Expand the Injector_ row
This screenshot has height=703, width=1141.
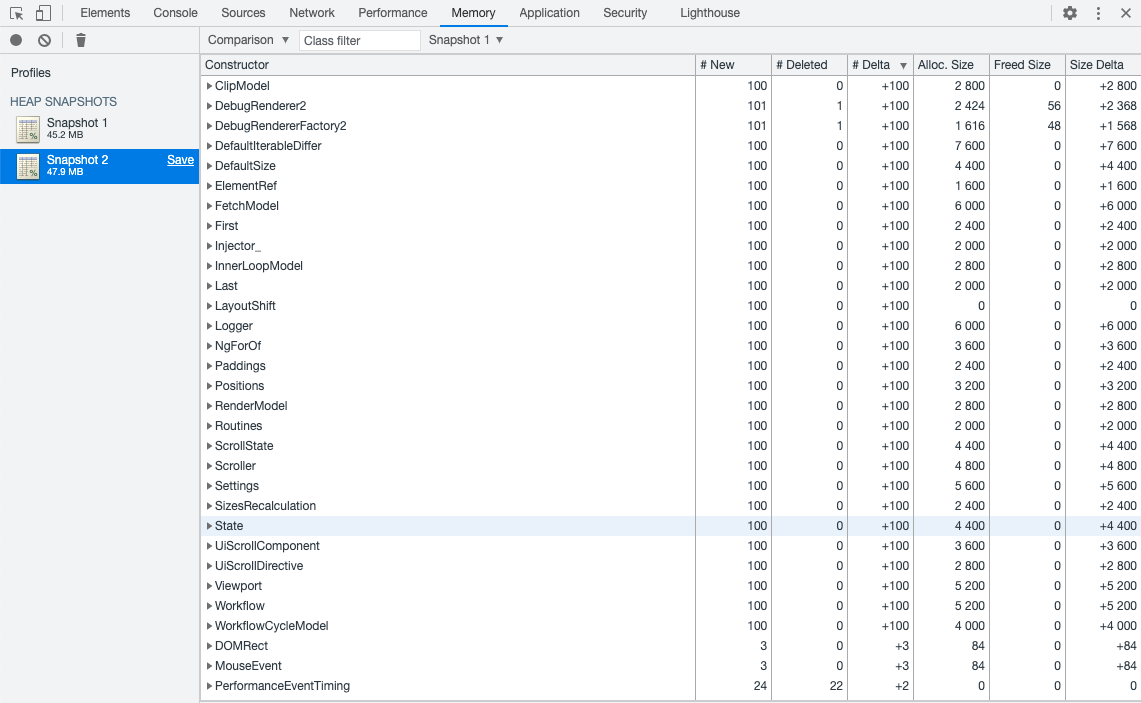(x=210, y=246)
